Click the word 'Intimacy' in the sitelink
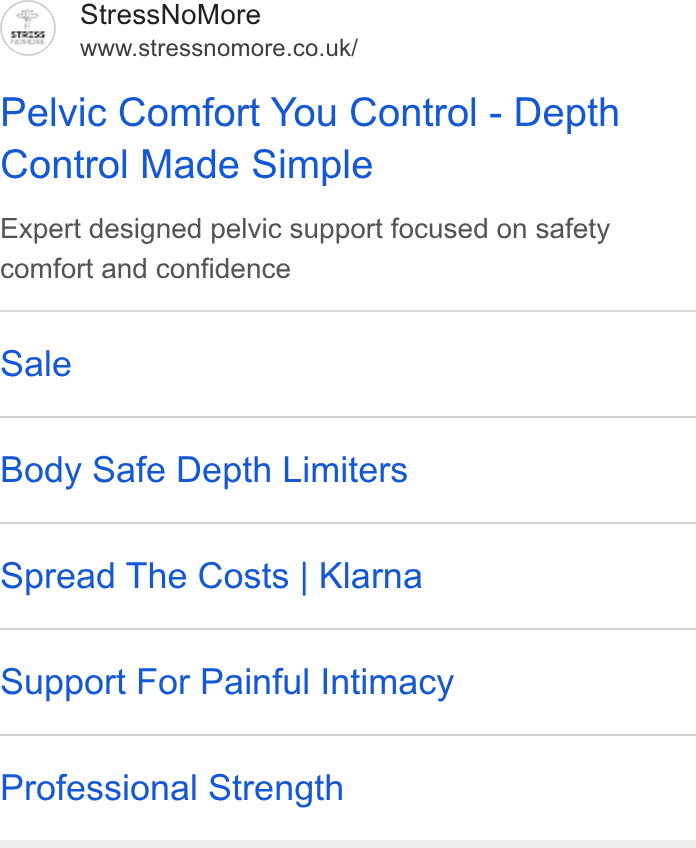696x848 pixels. pyautogui.click(x=387, y=682)
